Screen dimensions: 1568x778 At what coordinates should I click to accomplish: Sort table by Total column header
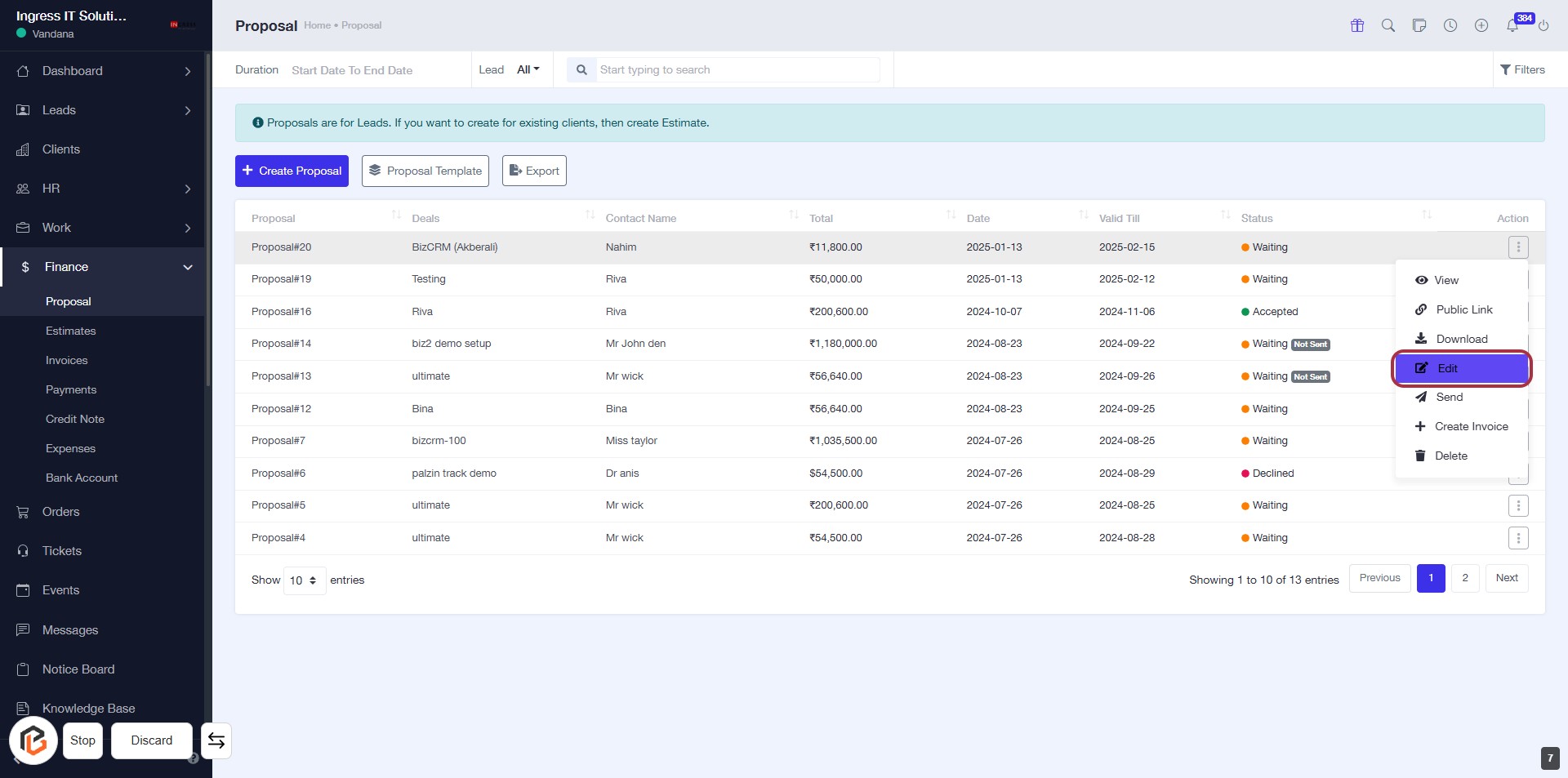(822, 218)
